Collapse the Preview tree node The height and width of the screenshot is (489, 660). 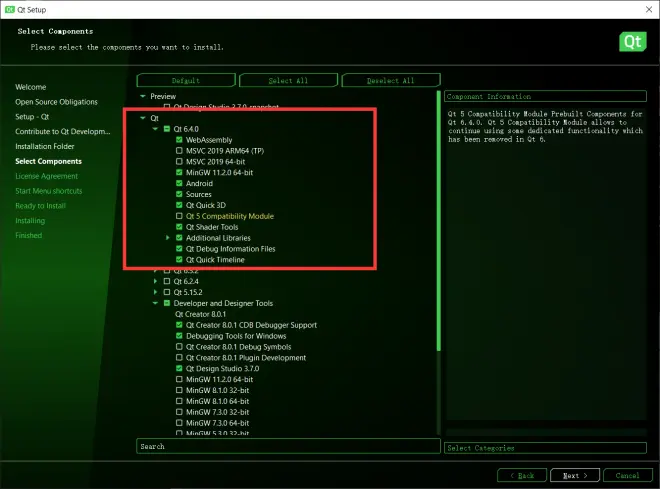point(143,96)
